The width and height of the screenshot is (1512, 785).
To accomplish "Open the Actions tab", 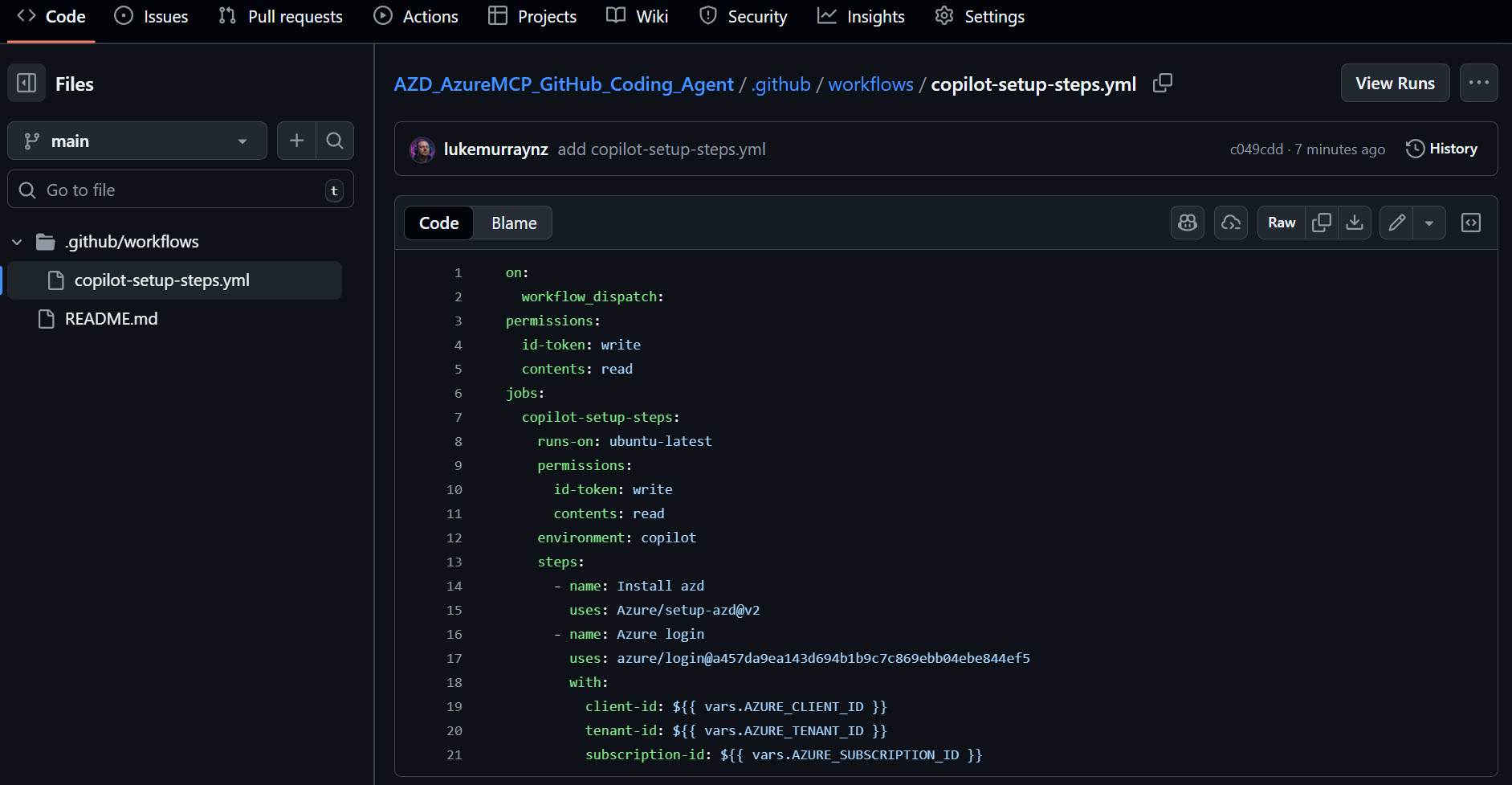I will 415,16.
